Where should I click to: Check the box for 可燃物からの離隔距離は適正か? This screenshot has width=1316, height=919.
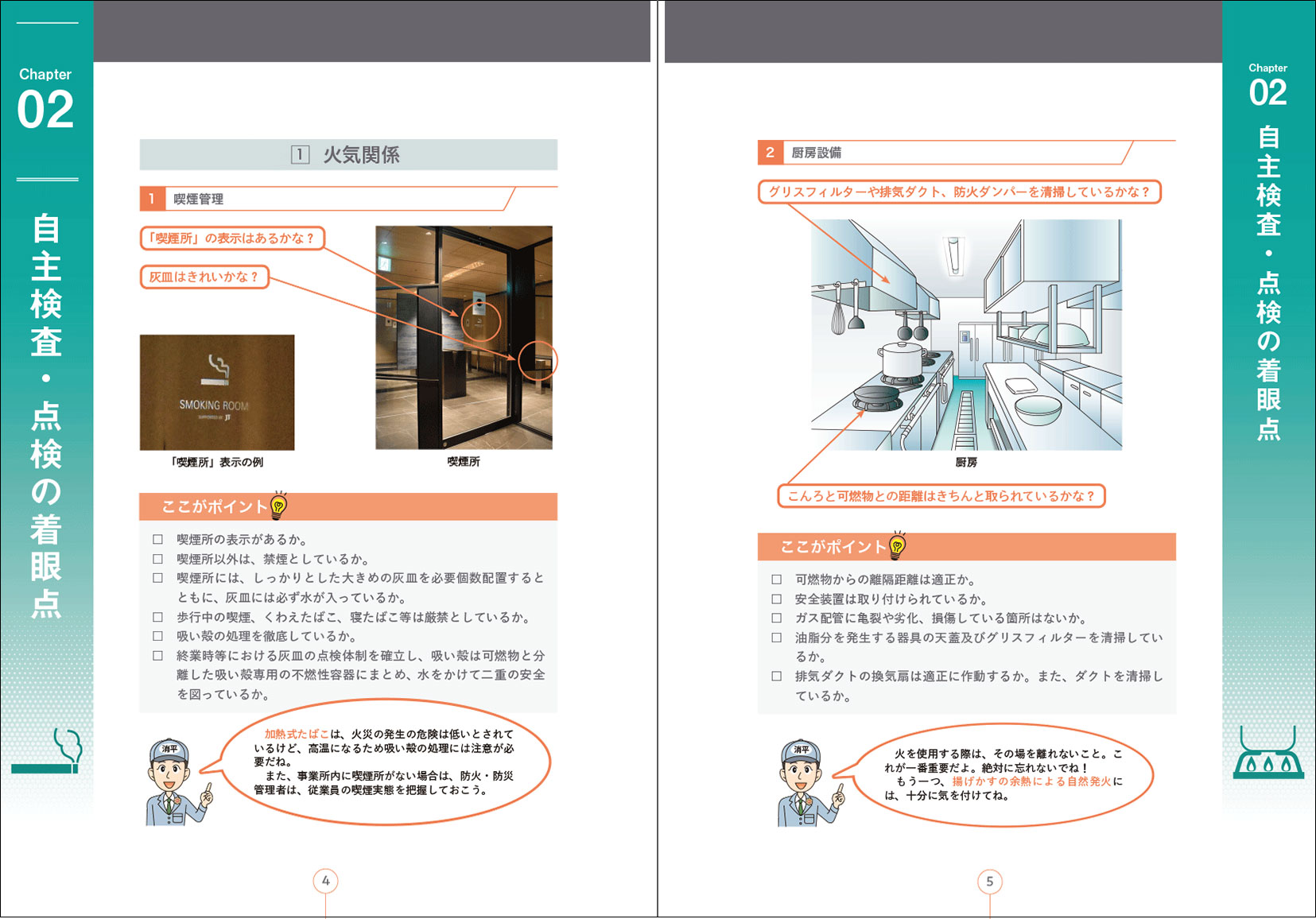(776, 580)
